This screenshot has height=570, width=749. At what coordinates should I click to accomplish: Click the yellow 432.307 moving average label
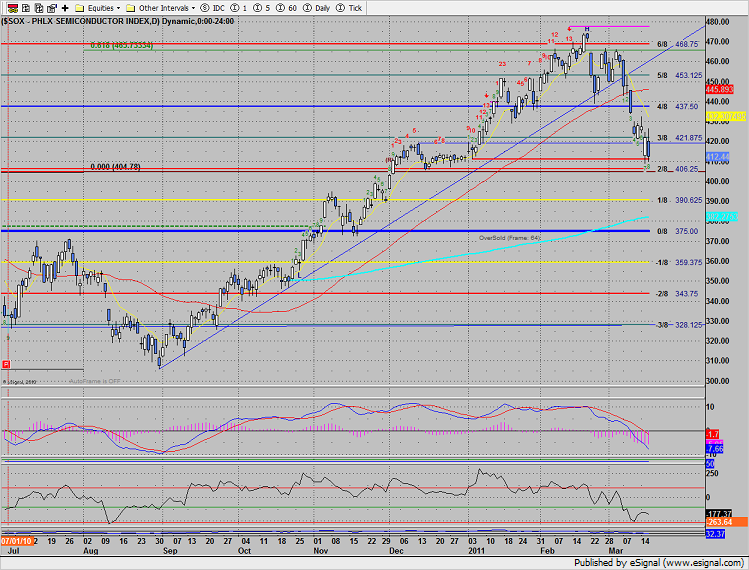(x=726, y=116)
